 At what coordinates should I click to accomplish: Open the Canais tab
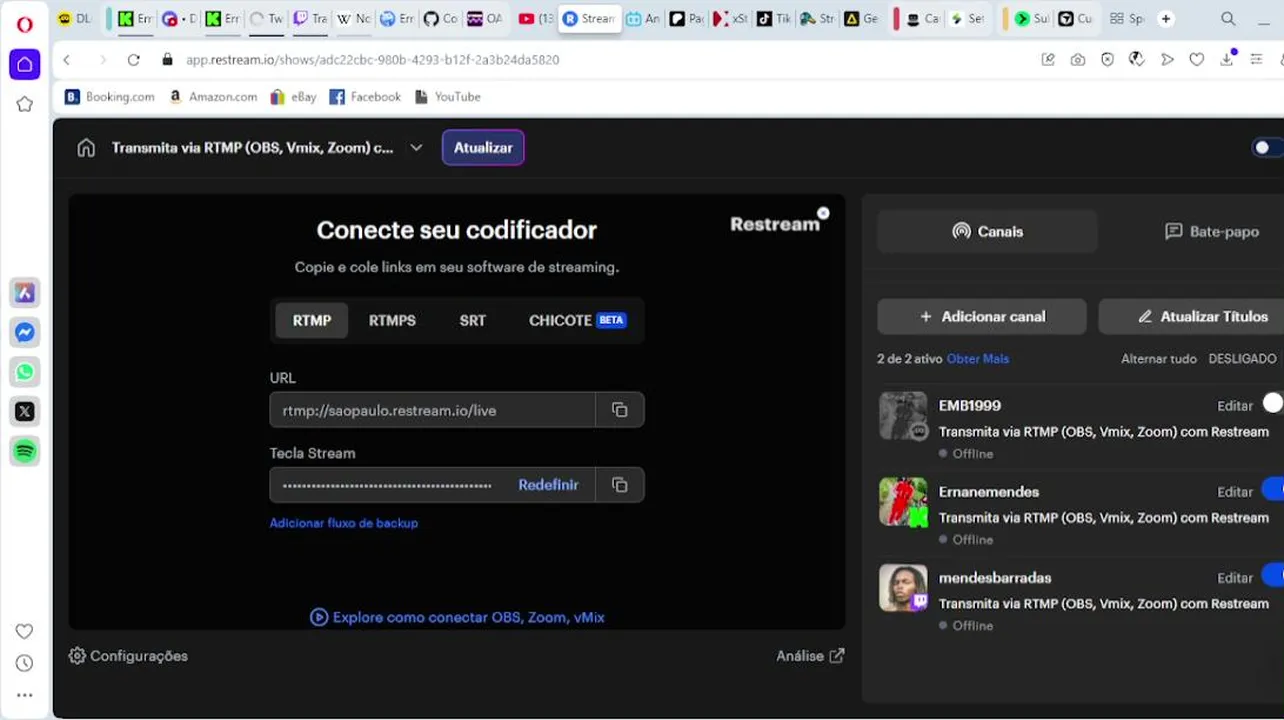(x=987, y=231)
